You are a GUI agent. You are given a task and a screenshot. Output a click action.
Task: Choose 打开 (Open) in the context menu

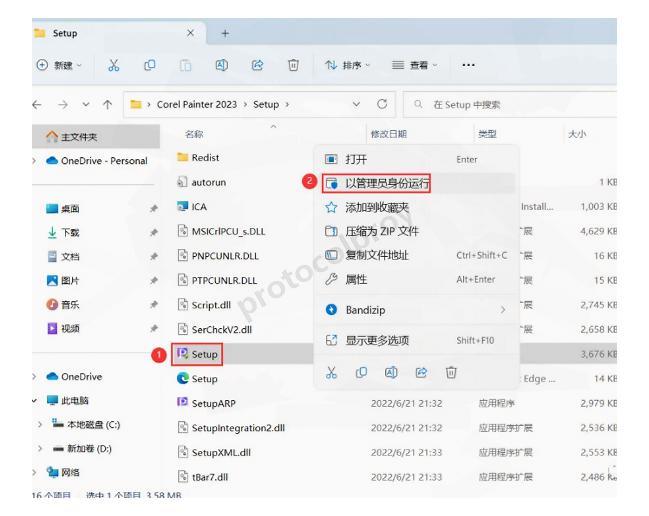pos(418,159)
